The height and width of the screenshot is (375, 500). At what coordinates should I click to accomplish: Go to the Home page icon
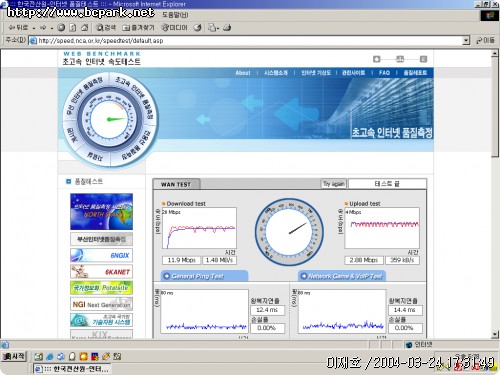(85, 28)
